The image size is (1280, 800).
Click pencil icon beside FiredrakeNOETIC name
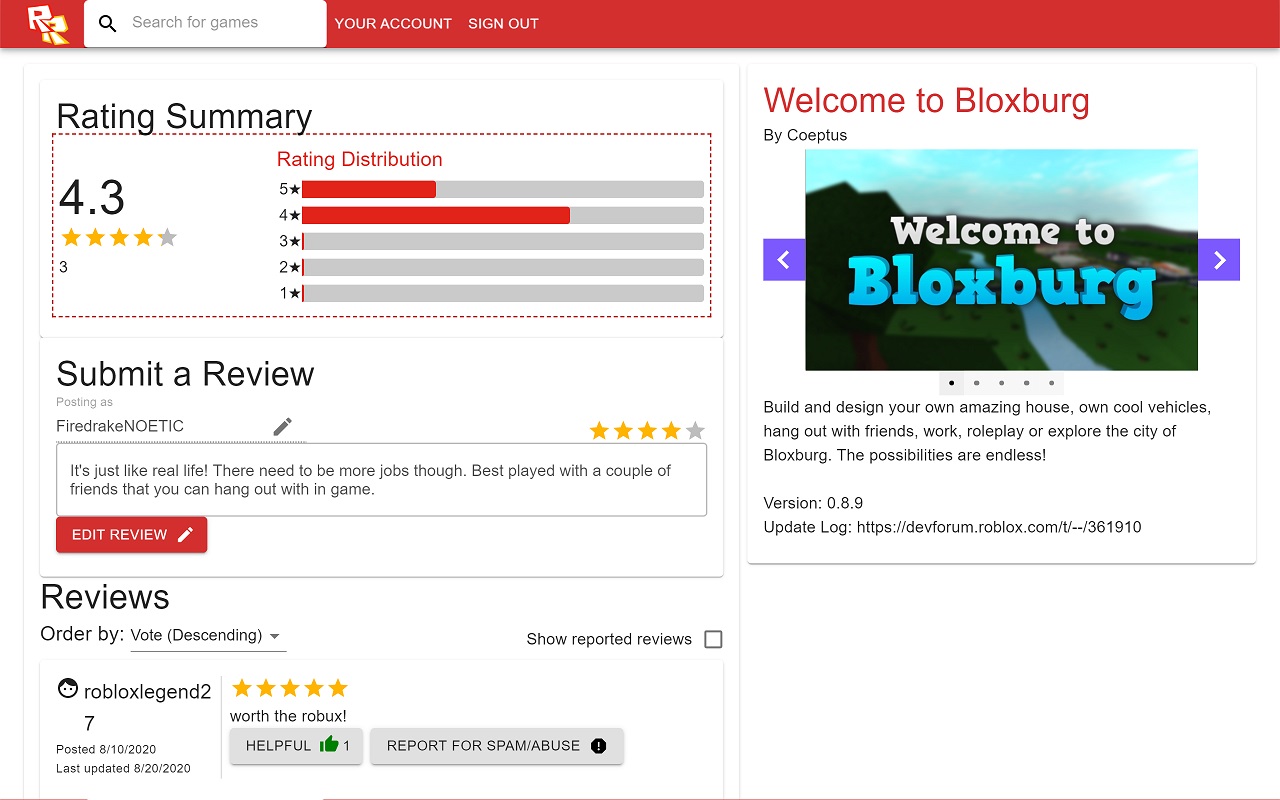(x=283, y=427)
